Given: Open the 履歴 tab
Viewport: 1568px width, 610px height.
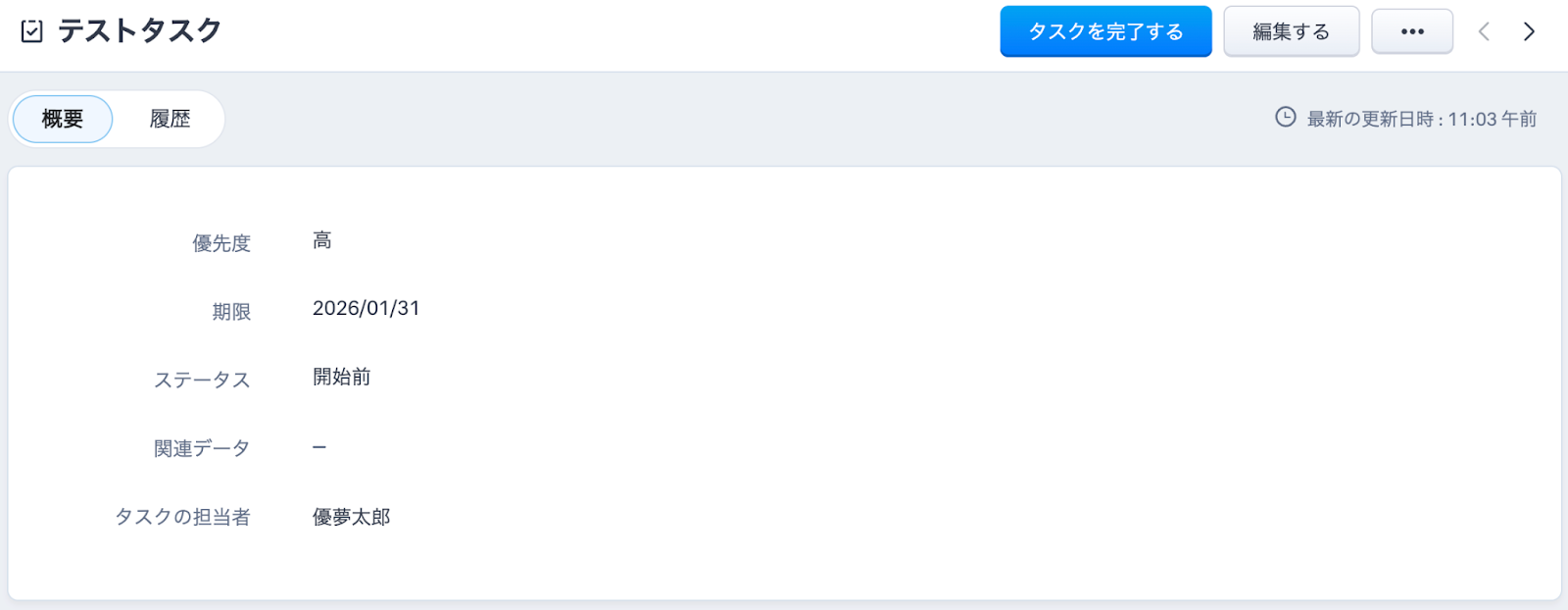Looking at the screenshot, I should (170, 119).
